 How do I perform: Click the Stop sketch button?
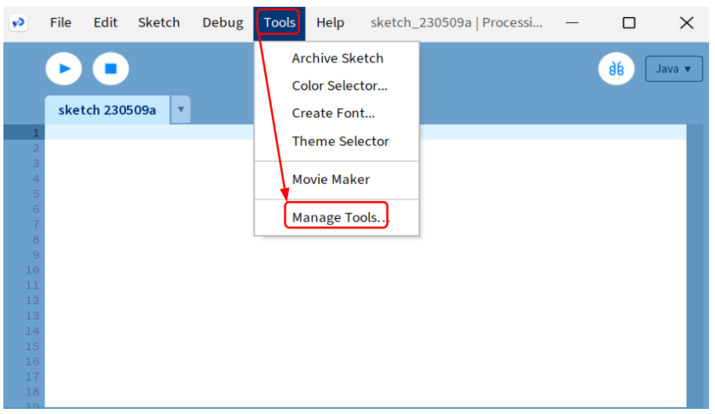pyautogui.click(x=110, y=69)
